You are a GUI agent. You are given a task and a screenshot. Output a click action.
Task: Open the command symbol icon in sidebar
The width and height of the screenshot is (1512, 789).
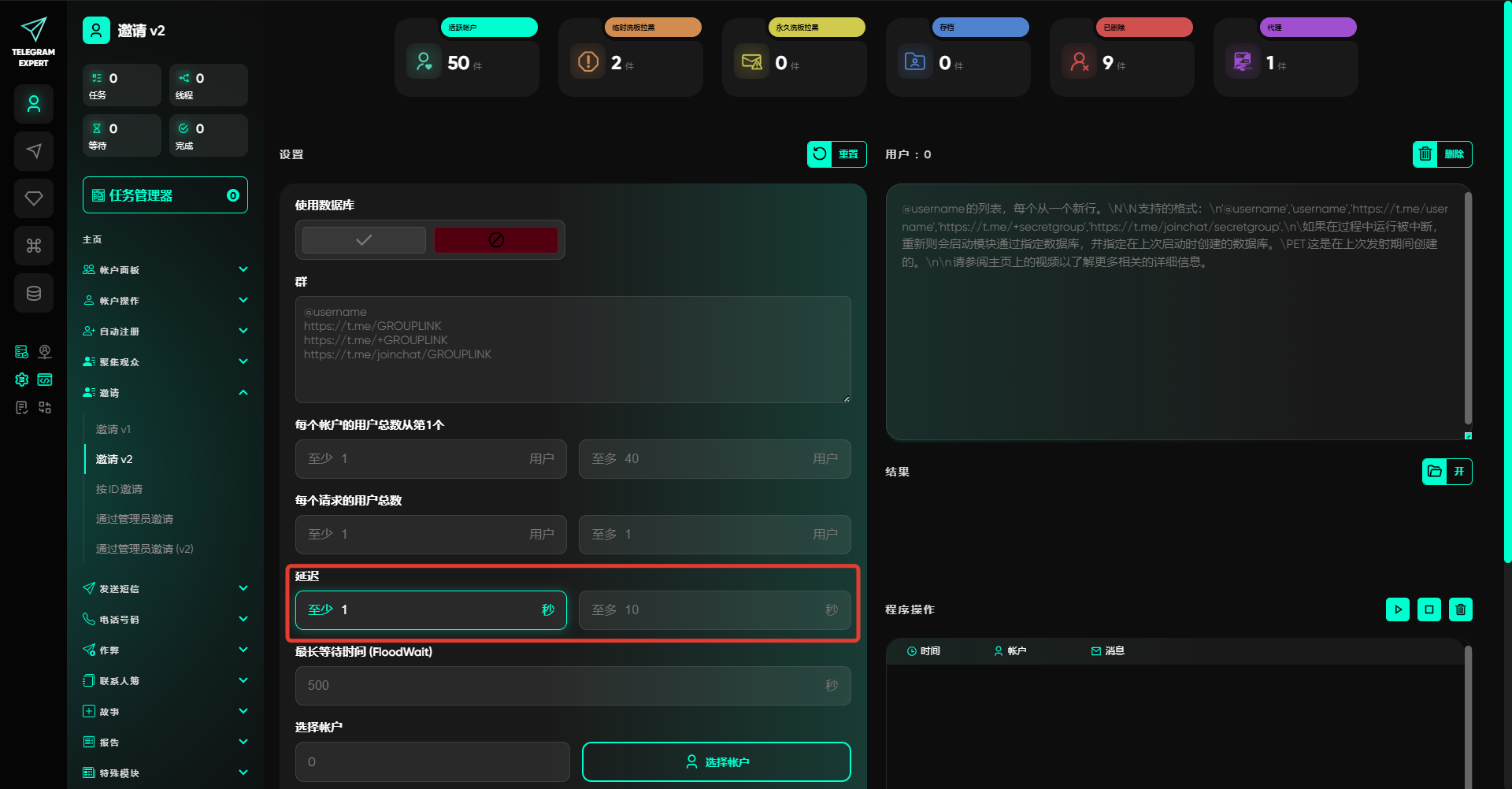(x=34, y=246)
